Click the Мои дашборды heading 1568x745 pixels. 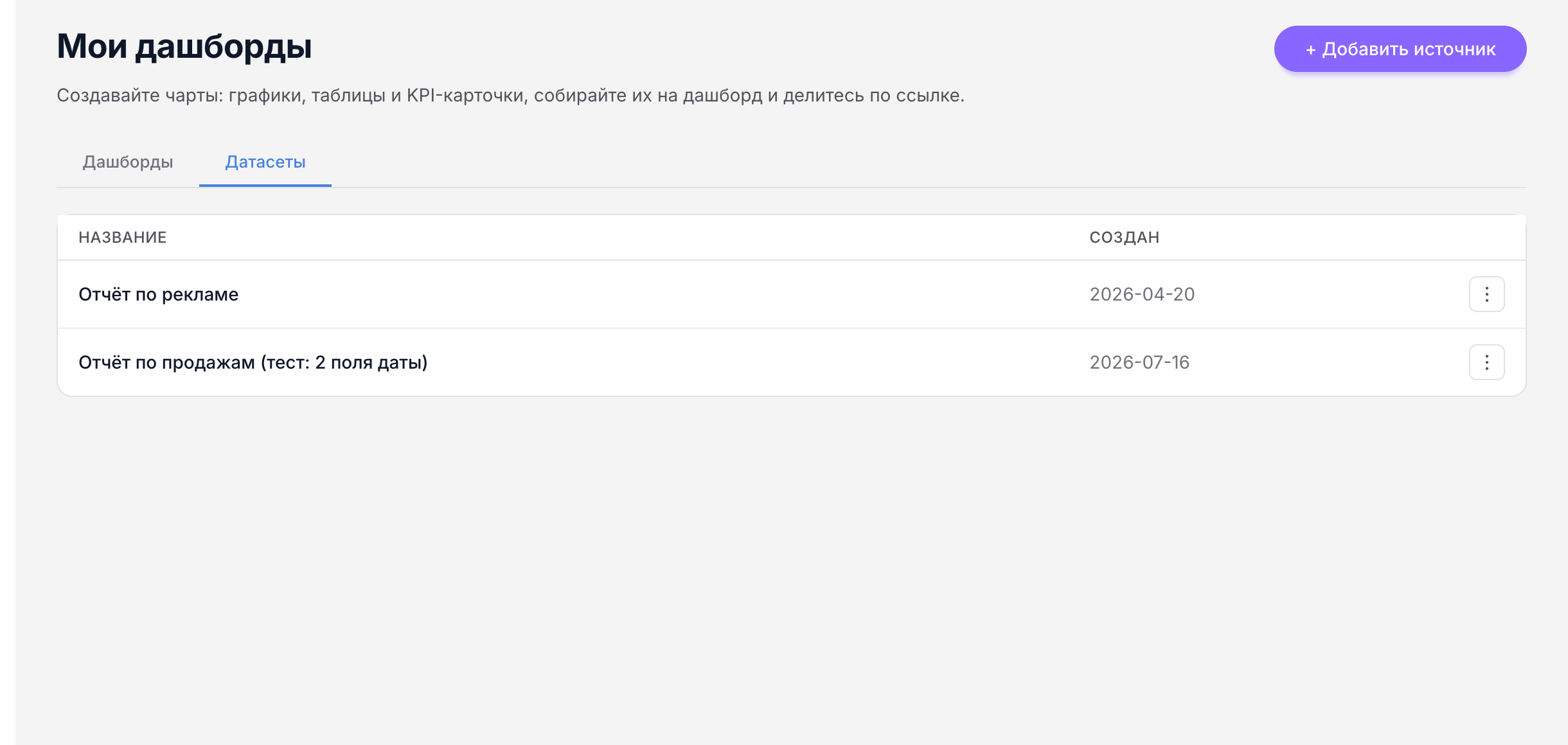pyautogui.click(x=184, y=46)
